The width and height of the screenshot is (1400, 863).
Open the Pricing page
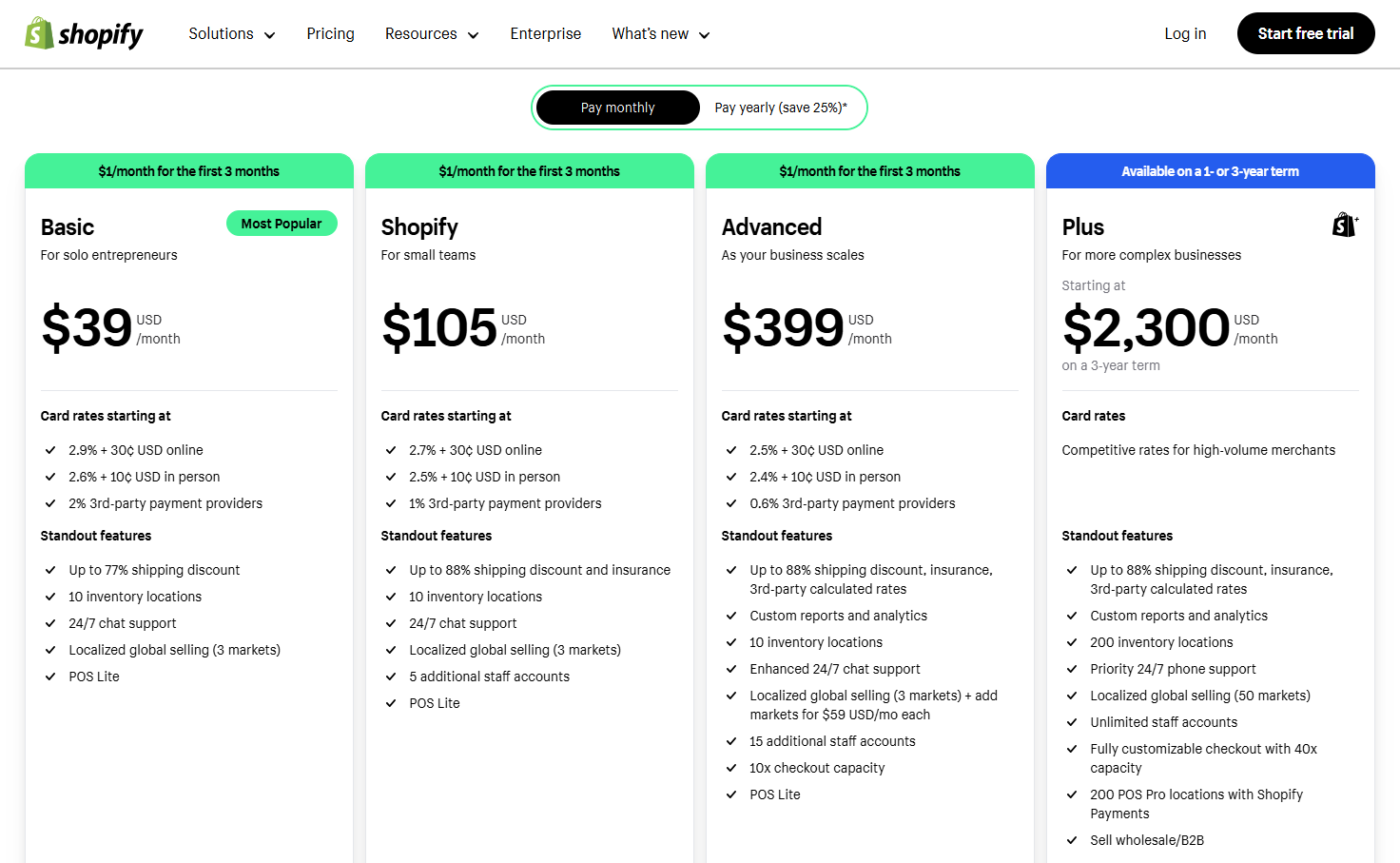tap(330, 34)
